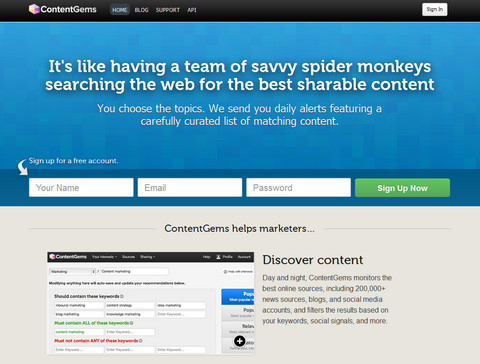
Task: Click 'Sign up for a free account.' text
Action: (x=73, y=161)
